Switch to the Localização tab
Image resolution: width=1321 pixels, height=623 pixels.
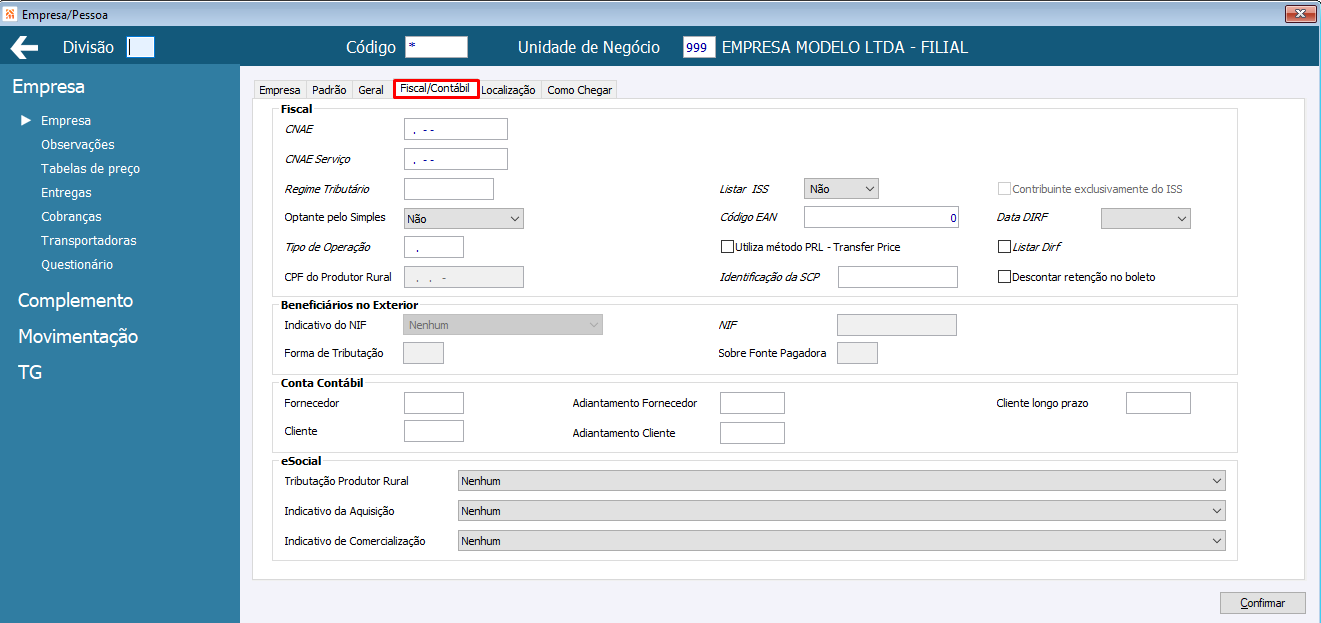click(x=508, y=90)
